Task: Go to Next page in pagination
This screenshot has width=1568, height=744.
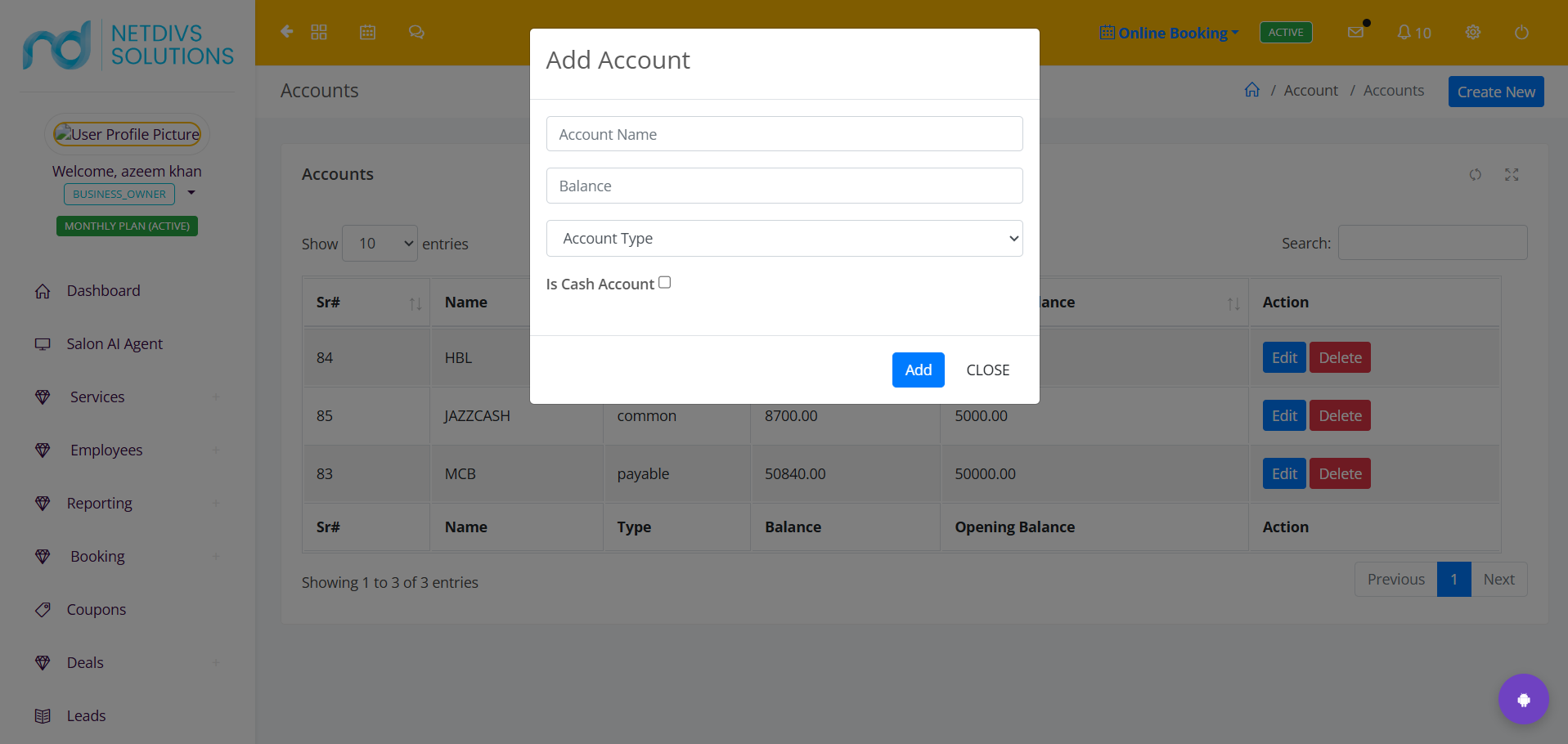Action: click(x=1498, y=579)
